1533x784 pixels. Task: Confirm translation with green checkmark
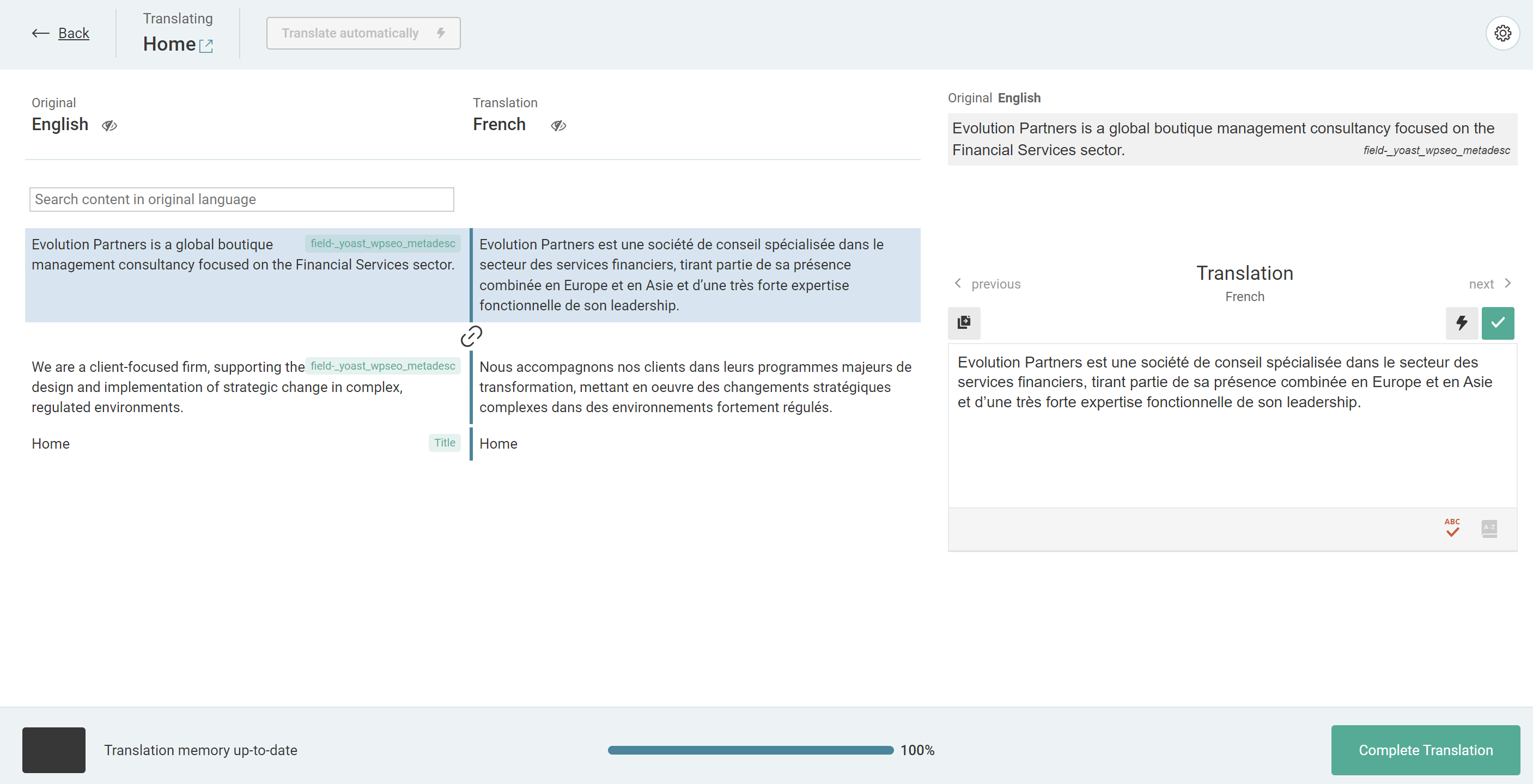point(1498,322)
